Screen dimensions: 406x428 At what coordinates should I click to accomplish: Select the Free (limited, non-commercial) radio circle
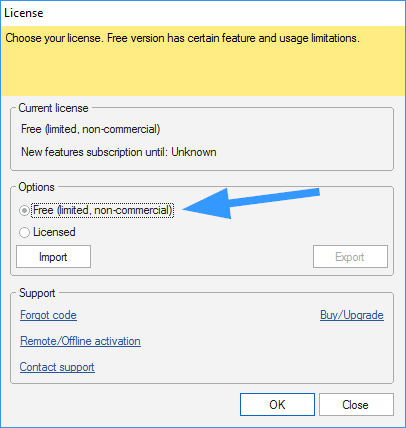coord(24,211)
